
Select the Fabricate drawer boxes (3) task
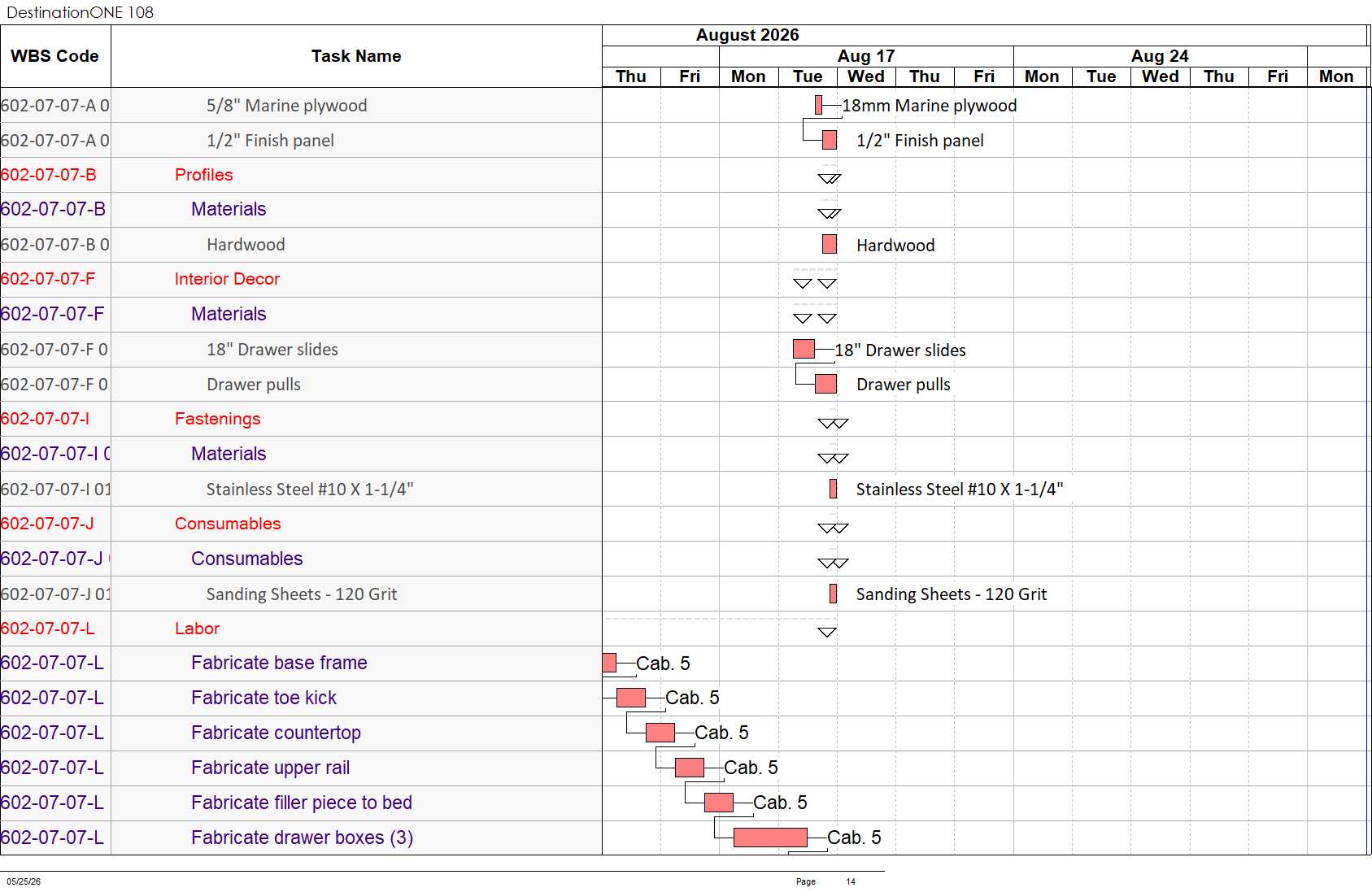302,838
